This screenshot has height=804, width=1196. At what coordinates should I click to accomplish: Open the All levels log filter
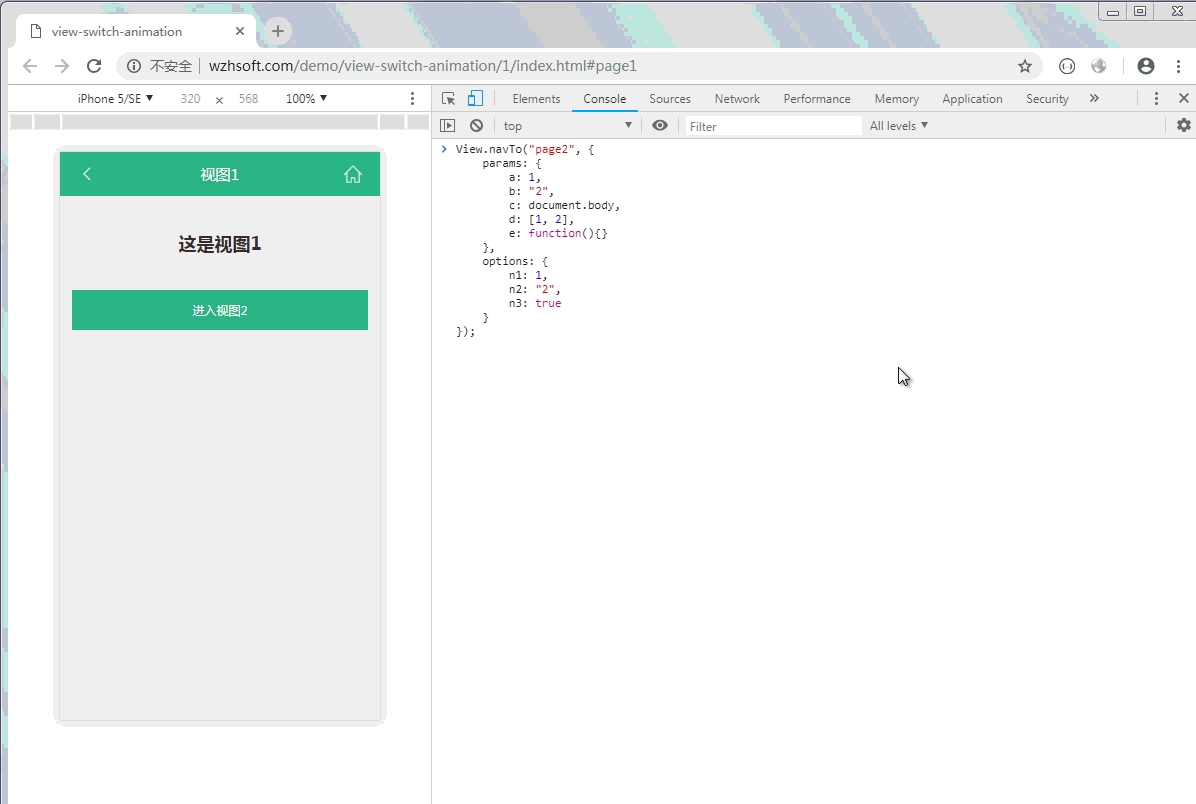point(898,125)
